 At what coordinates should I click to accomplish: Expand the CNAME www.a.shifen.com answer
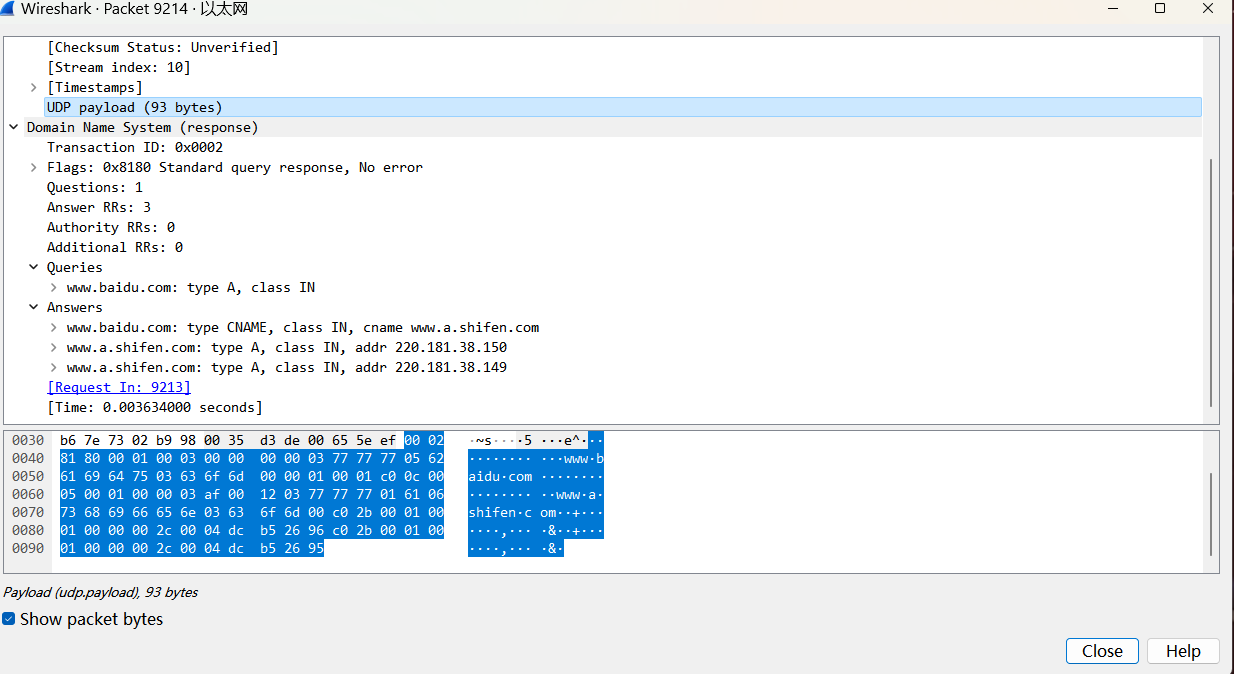54,327
